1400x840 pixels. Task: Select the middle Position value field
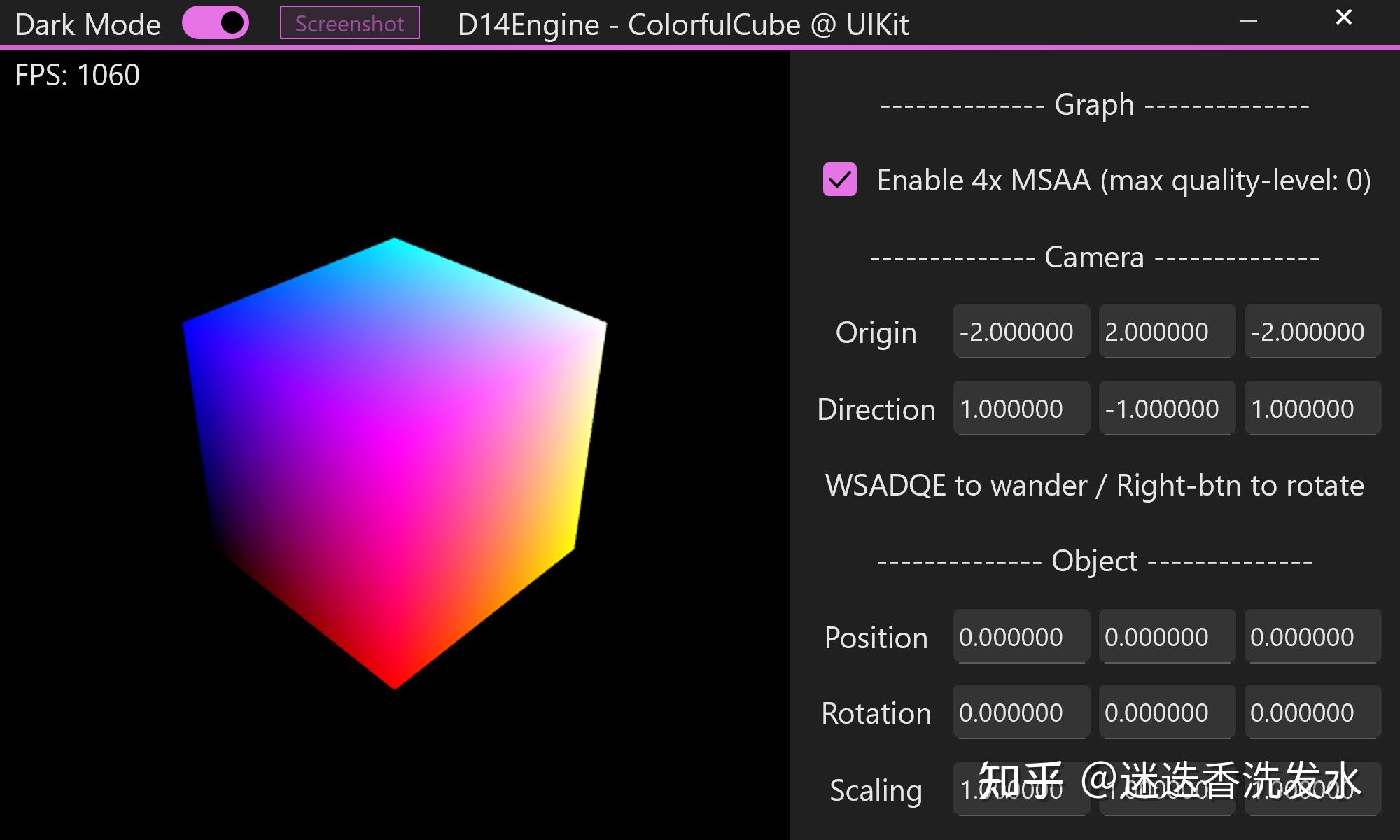(1166, 637)
